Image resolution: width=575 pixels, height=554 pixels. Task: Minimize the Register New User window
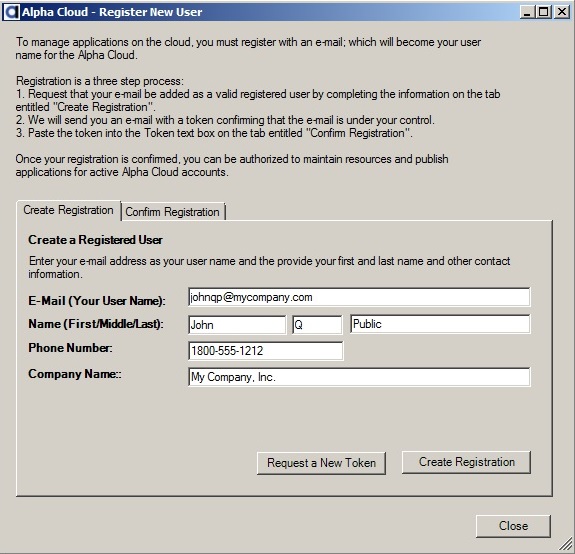[x=527, y=12]
